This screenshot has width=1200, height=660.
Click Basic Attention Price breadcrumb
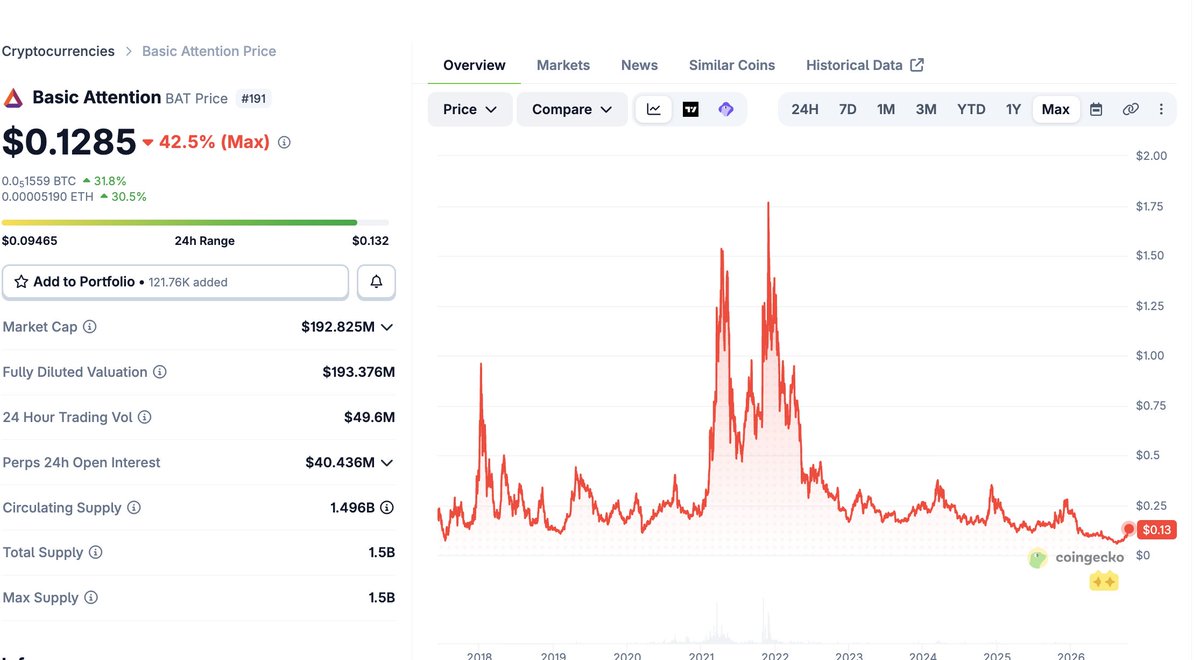pyautogui.click(x=209, y=51)
